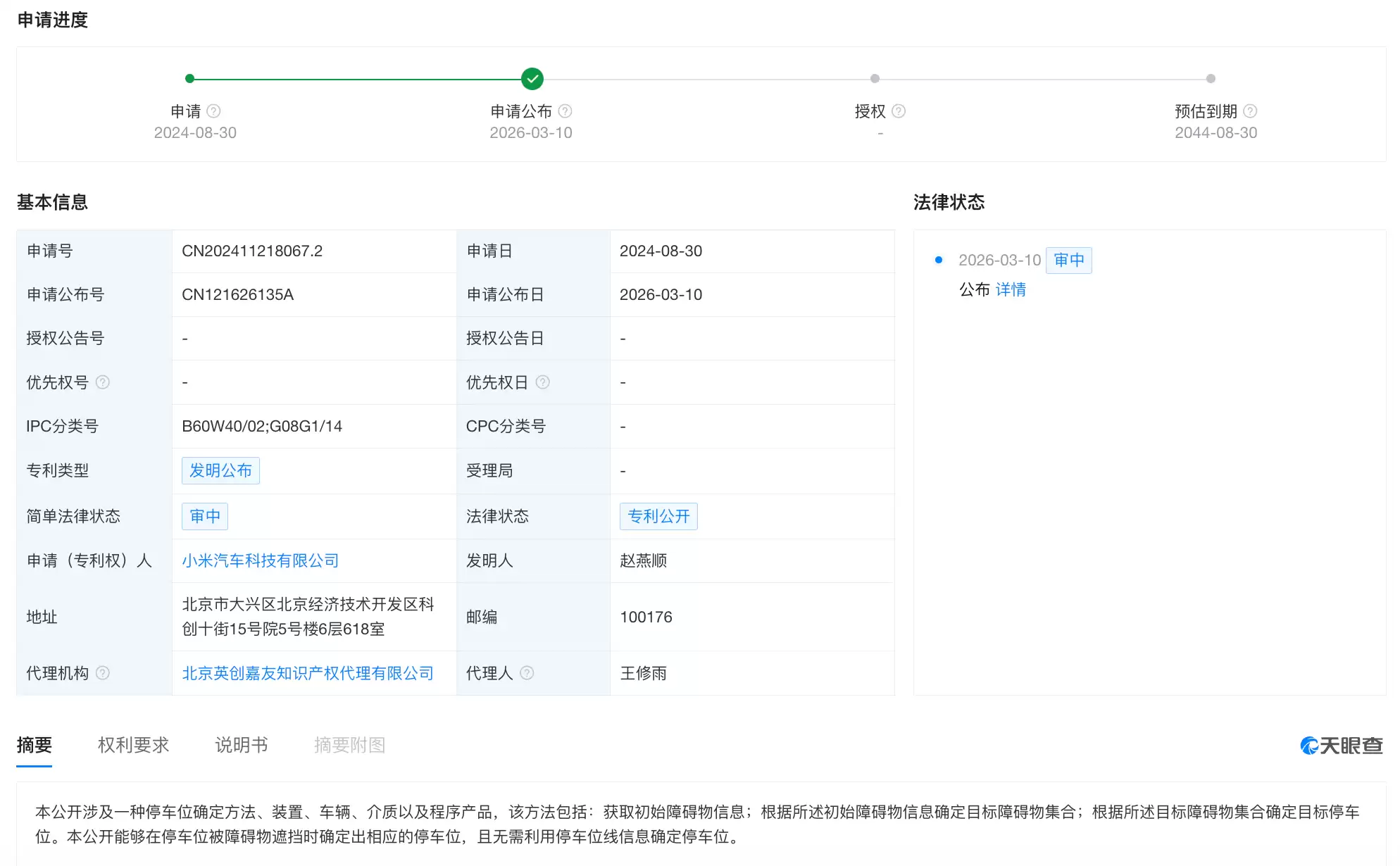
Task: Click the 审中 tag in 简单法律状态 row
Action: (204, 516)
